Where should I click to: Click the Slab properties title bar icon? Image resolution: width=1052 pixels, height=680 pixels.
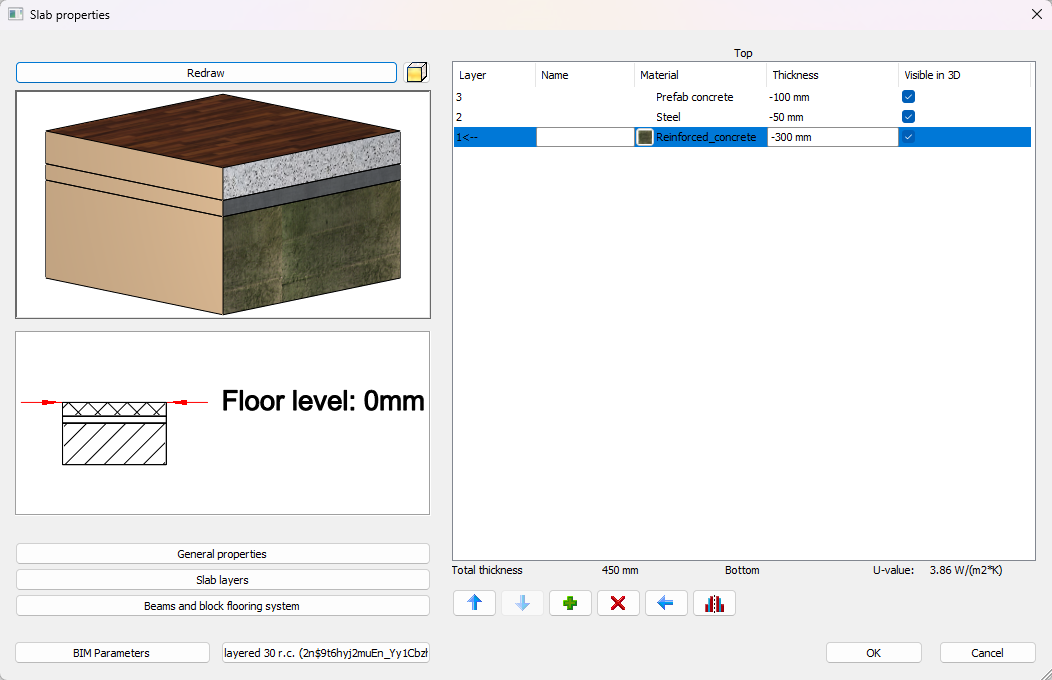coord(14,14)
